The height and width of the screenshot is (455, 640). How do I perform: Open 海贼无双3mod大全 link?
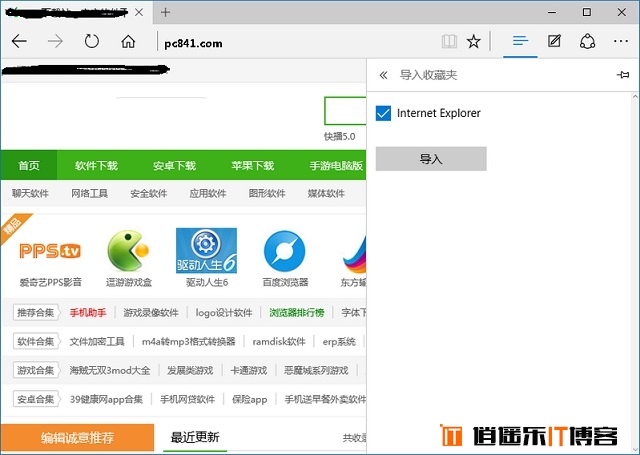[110, 370]
